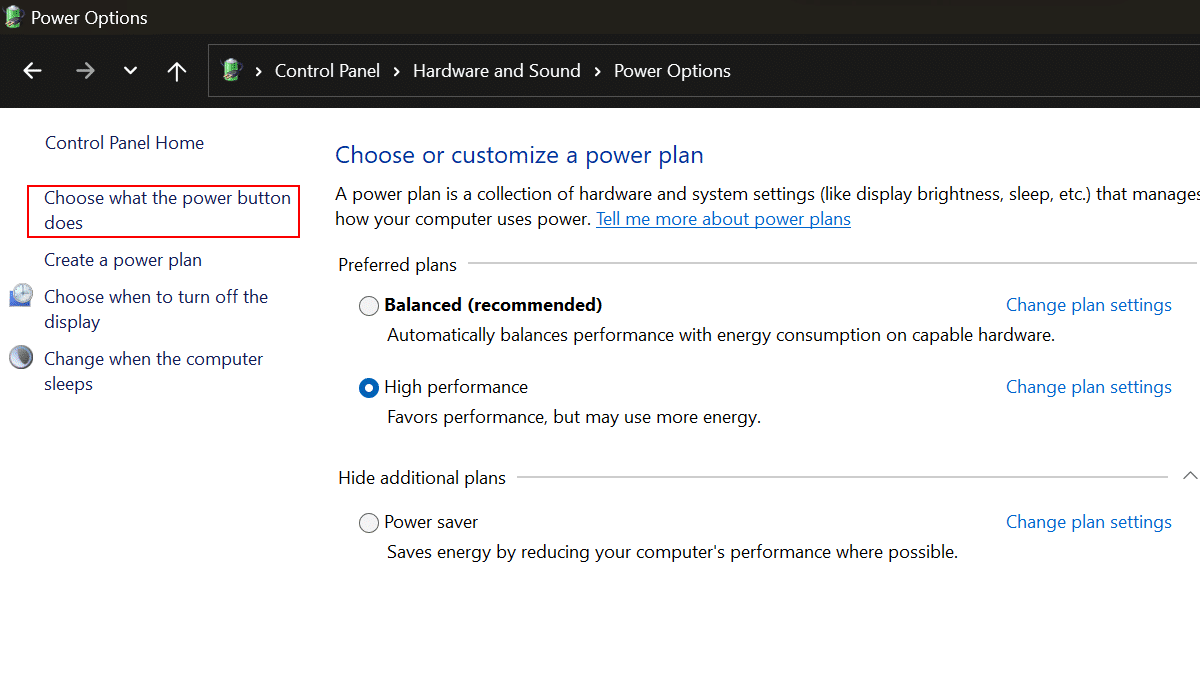Select the Balanced (recommended) radio button
Viewport: 1200px width, 675px height.
[x=369, y=306]
